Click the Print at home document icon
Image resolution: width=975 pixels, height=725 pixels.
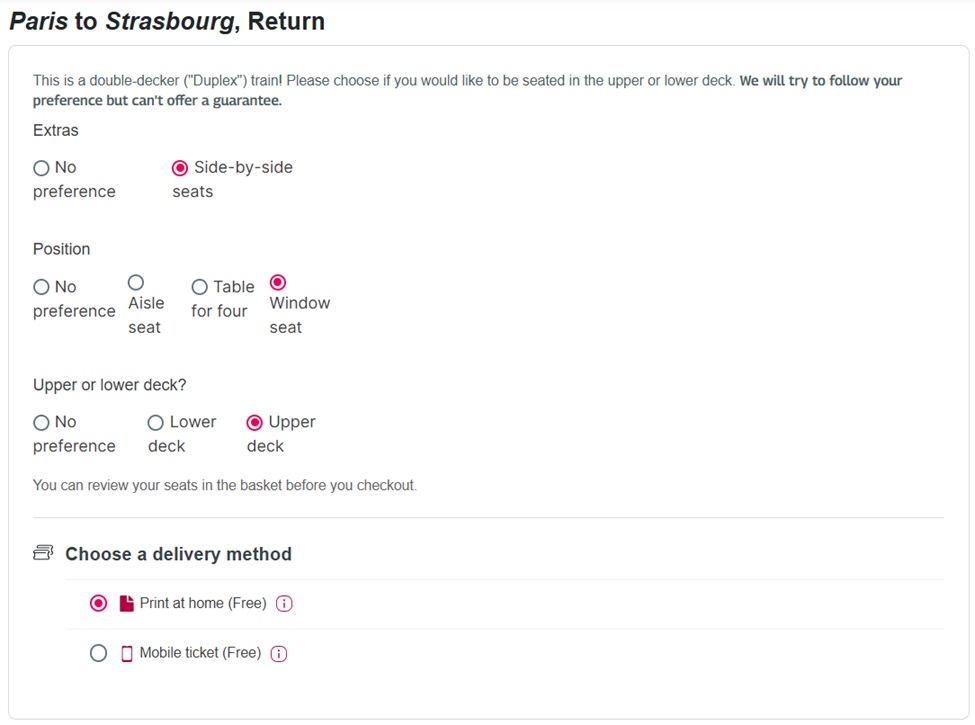pyautogui.click(x=126, y=604)
